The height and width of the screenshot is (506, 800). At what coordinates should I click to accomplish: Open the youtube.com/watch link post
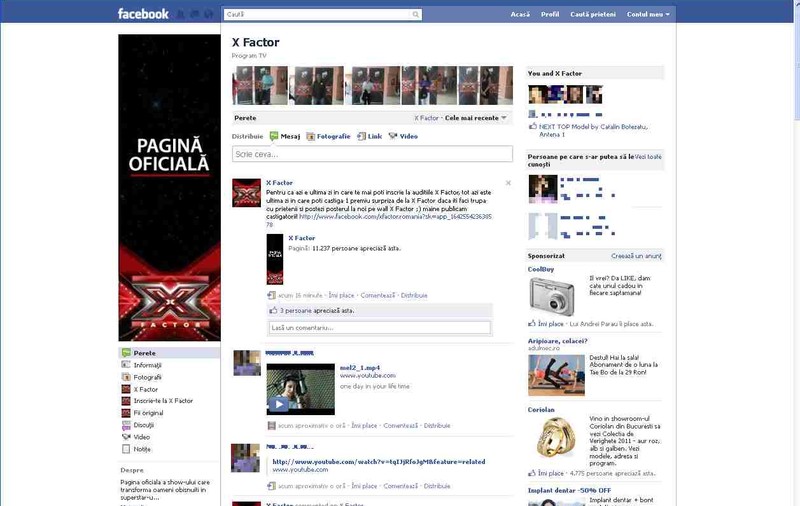379,462
